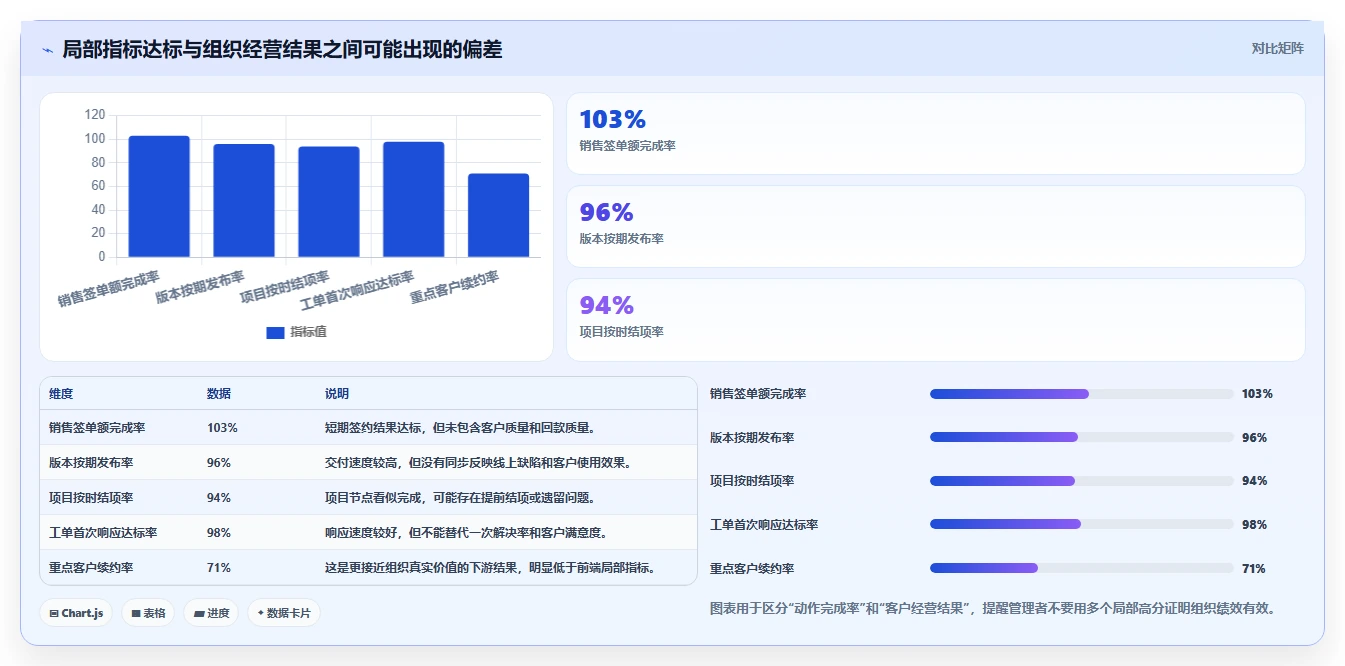
Task: Select the 94% 项目按时结项率 data card
Action: coord(935,320)
